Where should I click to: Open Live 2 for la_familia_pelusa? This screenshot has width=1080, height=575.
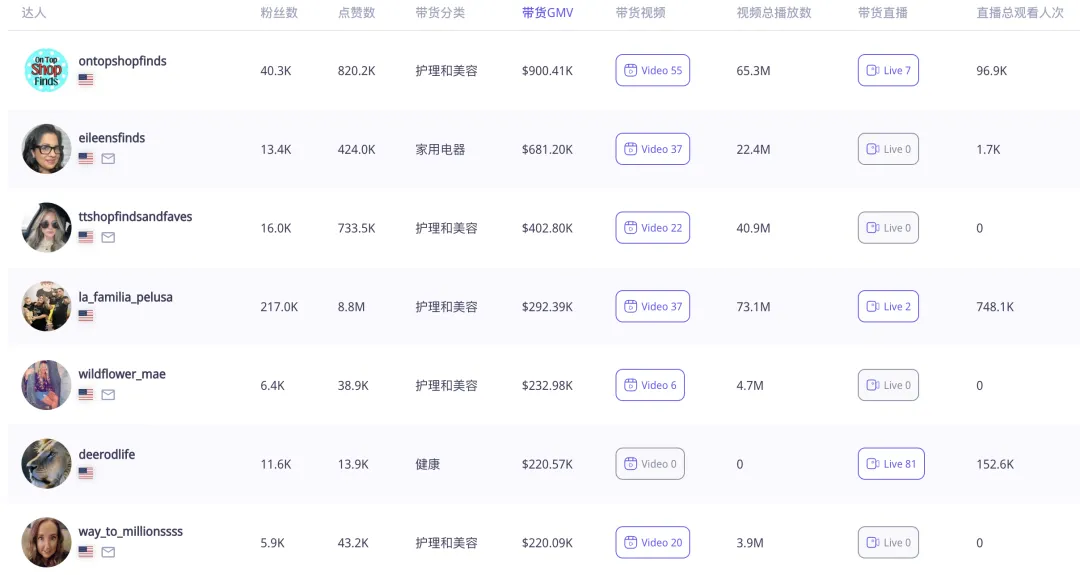coord(888,306)
